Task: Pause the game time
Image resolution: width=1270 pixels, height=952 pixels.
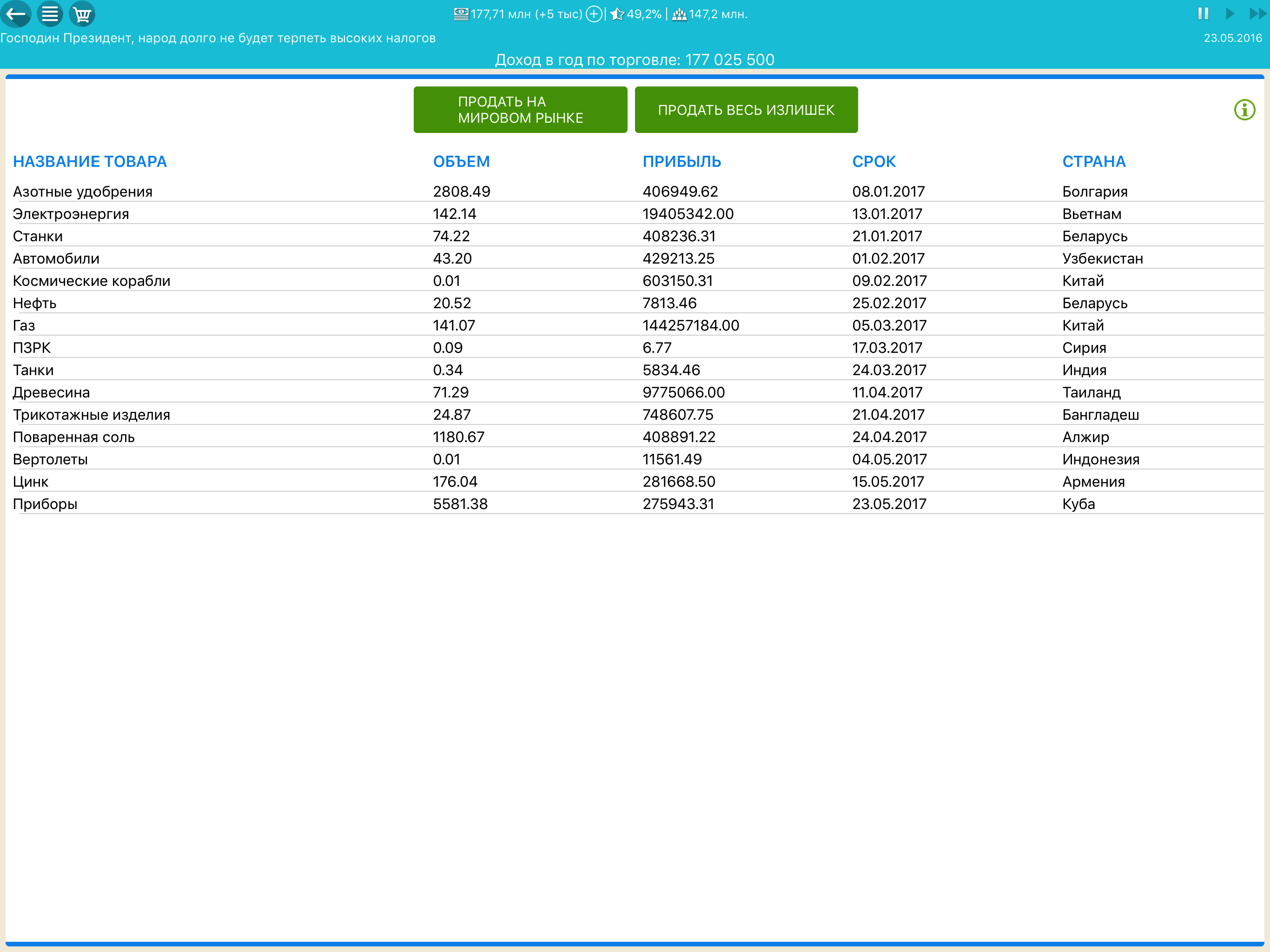Action: coord(1203,13)
